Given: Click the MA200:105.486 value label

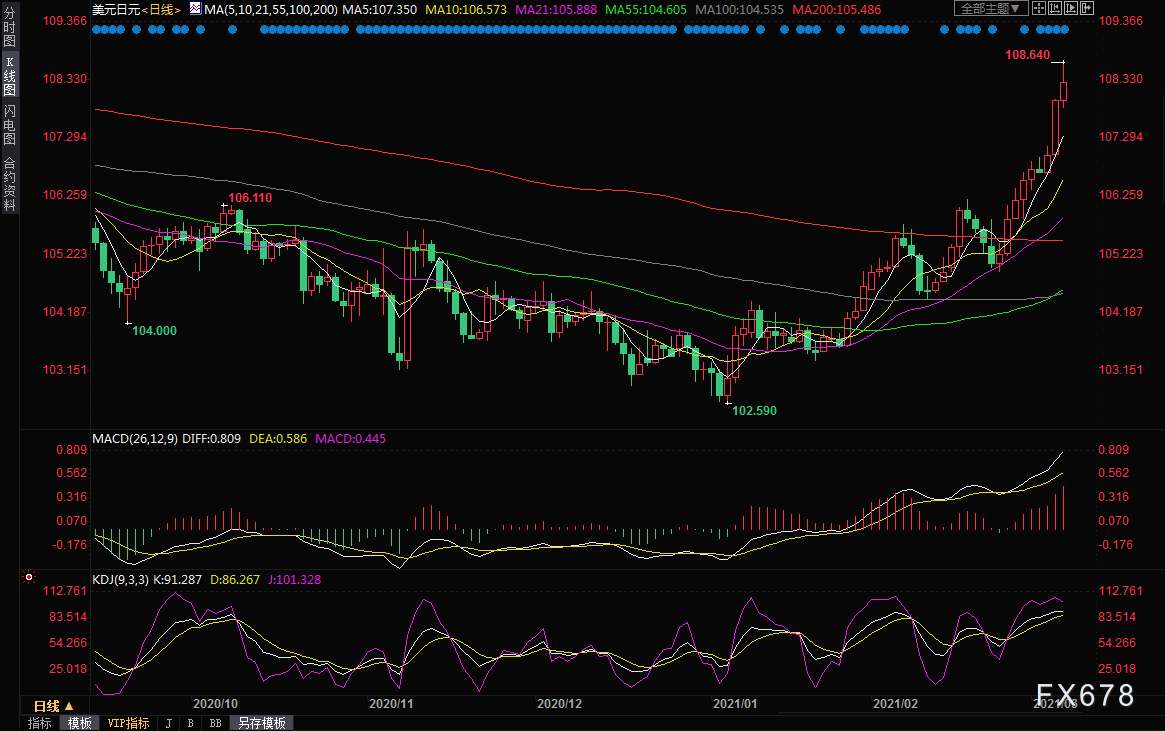Looking at the screenshot, I should tap(837, 10).
